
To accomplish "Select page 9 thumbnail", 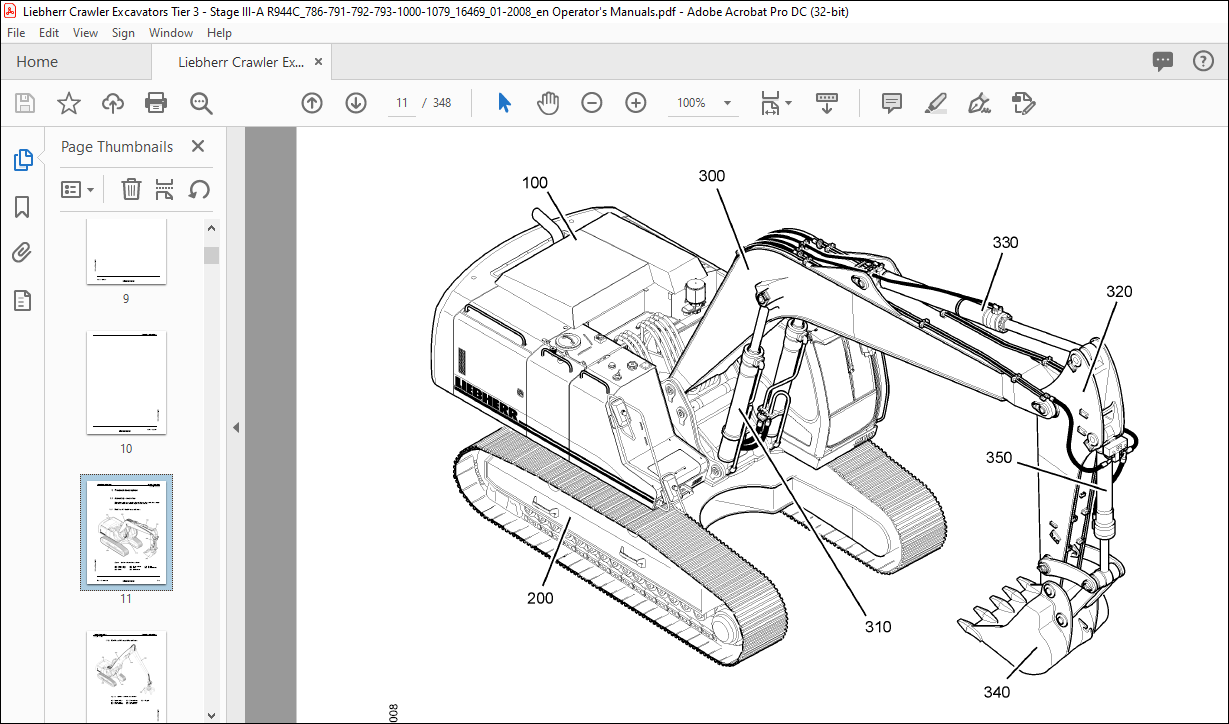I will click(126, 251).
